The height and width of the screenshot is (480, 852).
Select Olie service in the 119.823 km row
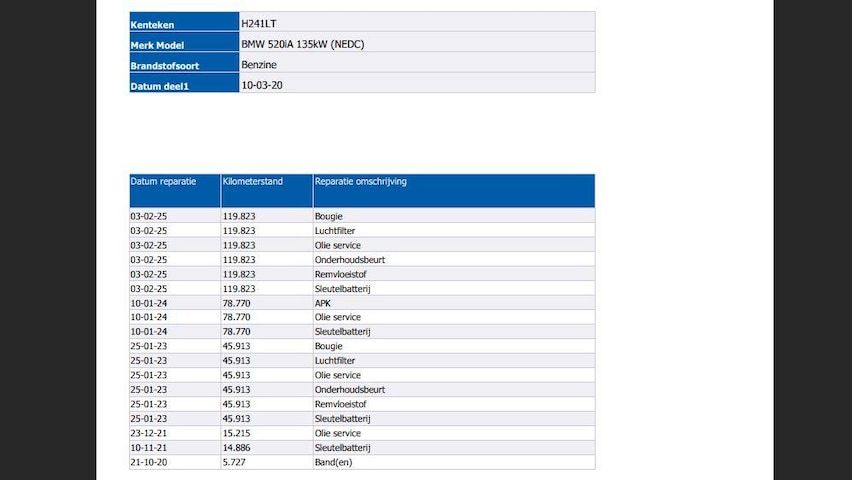pos(337,246)
